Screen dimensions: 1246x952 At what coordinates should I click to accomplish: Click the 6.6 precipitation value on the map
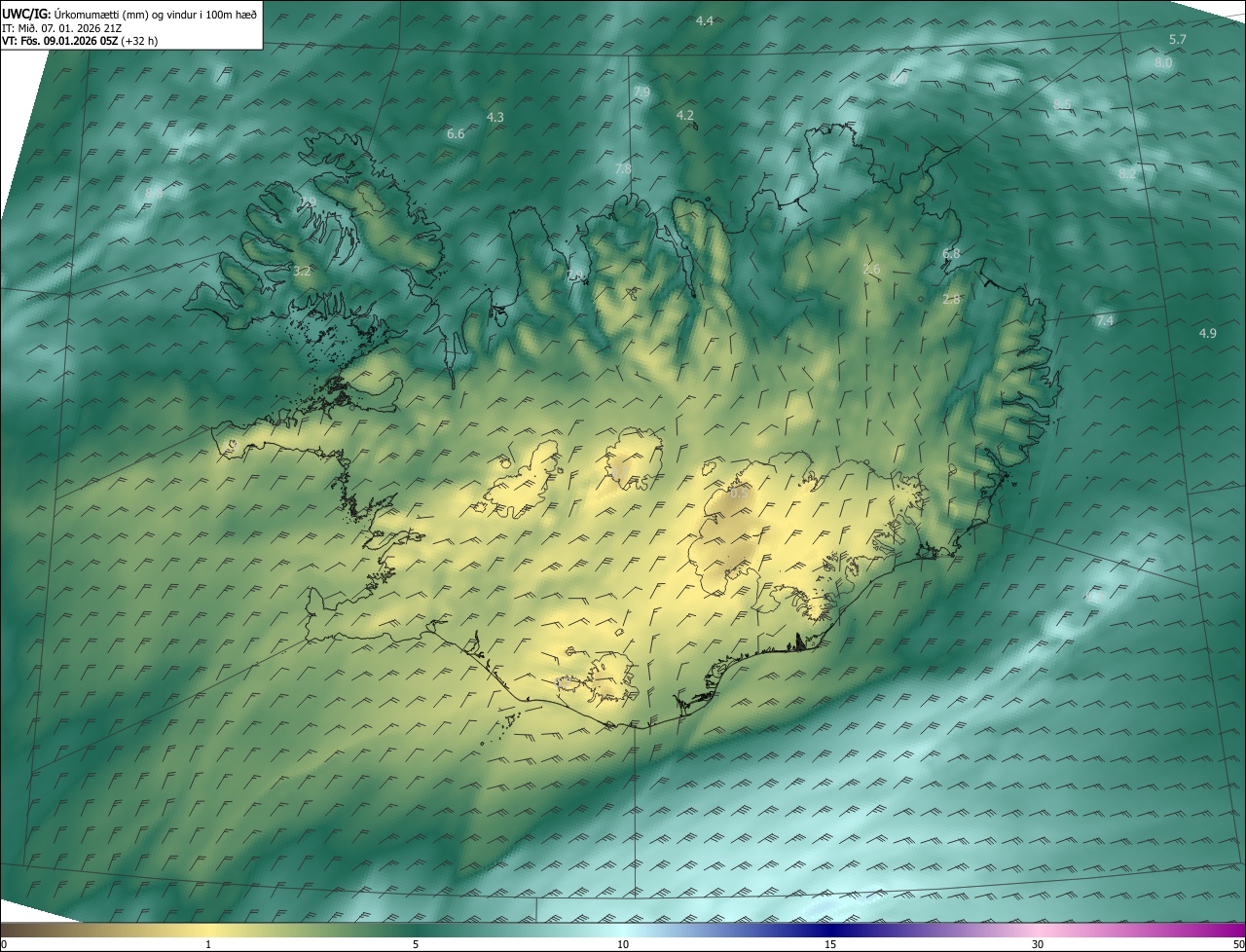coord(456,134)
